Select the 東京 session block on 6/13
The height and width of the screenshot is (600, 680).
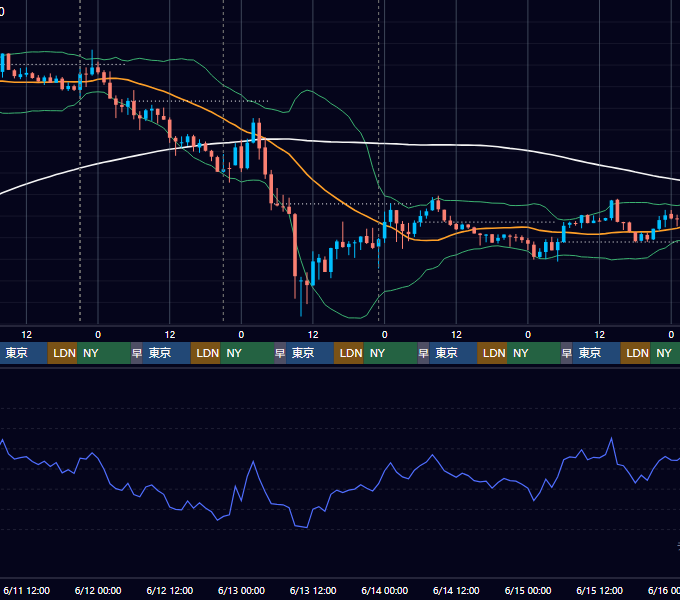[x=310, y=353]
